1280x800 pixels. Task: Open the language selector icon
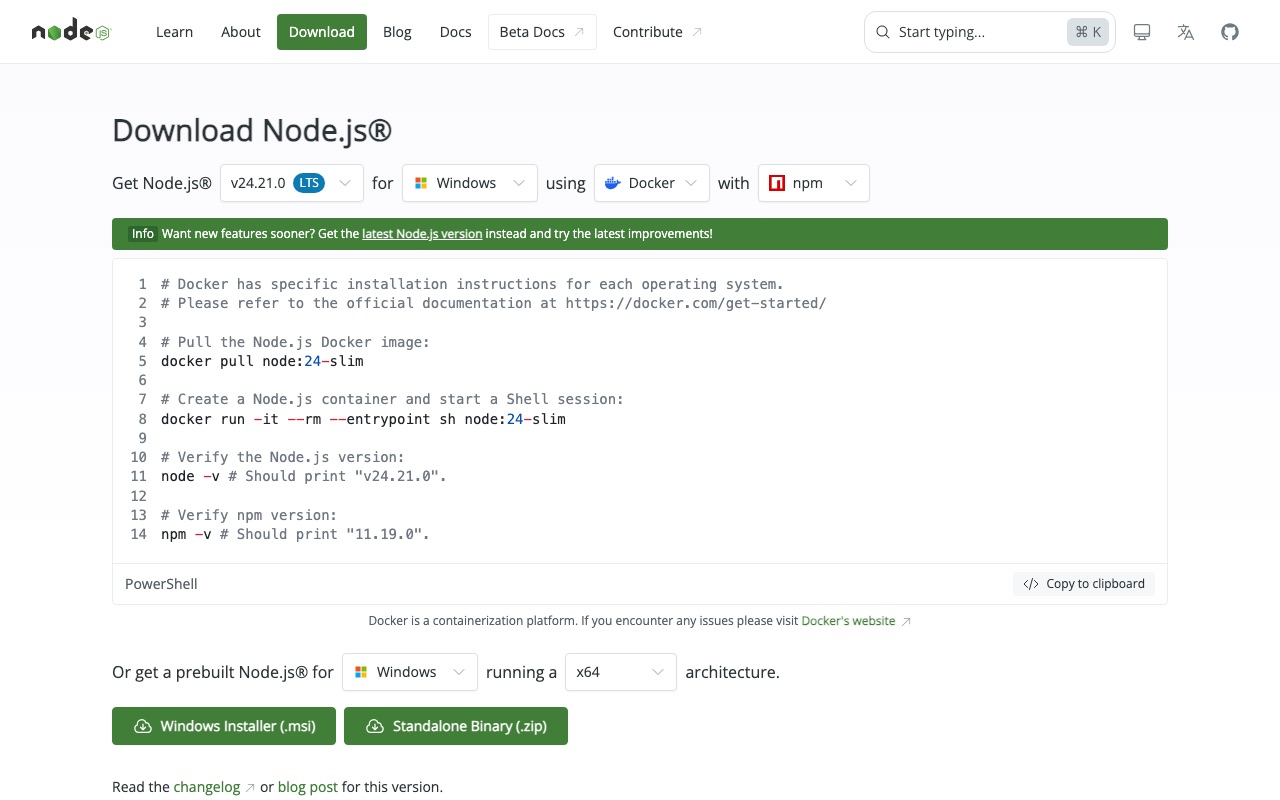tap(1186, 32)
